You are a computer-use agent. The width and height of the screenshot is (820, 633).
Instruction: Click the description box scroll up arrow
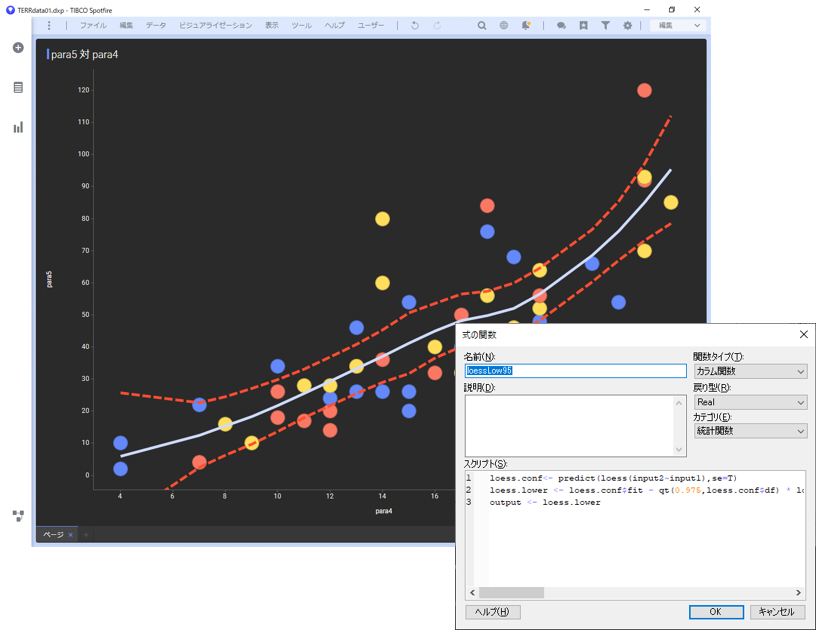point(679,402)
